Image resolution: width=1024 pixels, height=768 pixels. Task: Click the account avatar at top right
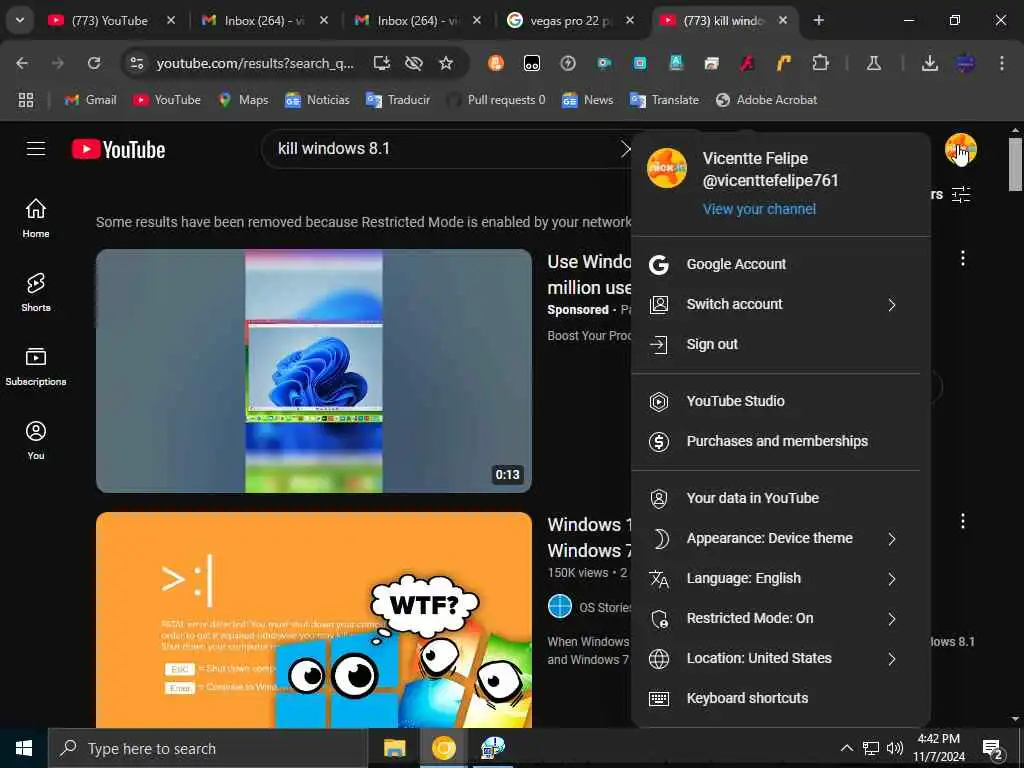(960, 149)
